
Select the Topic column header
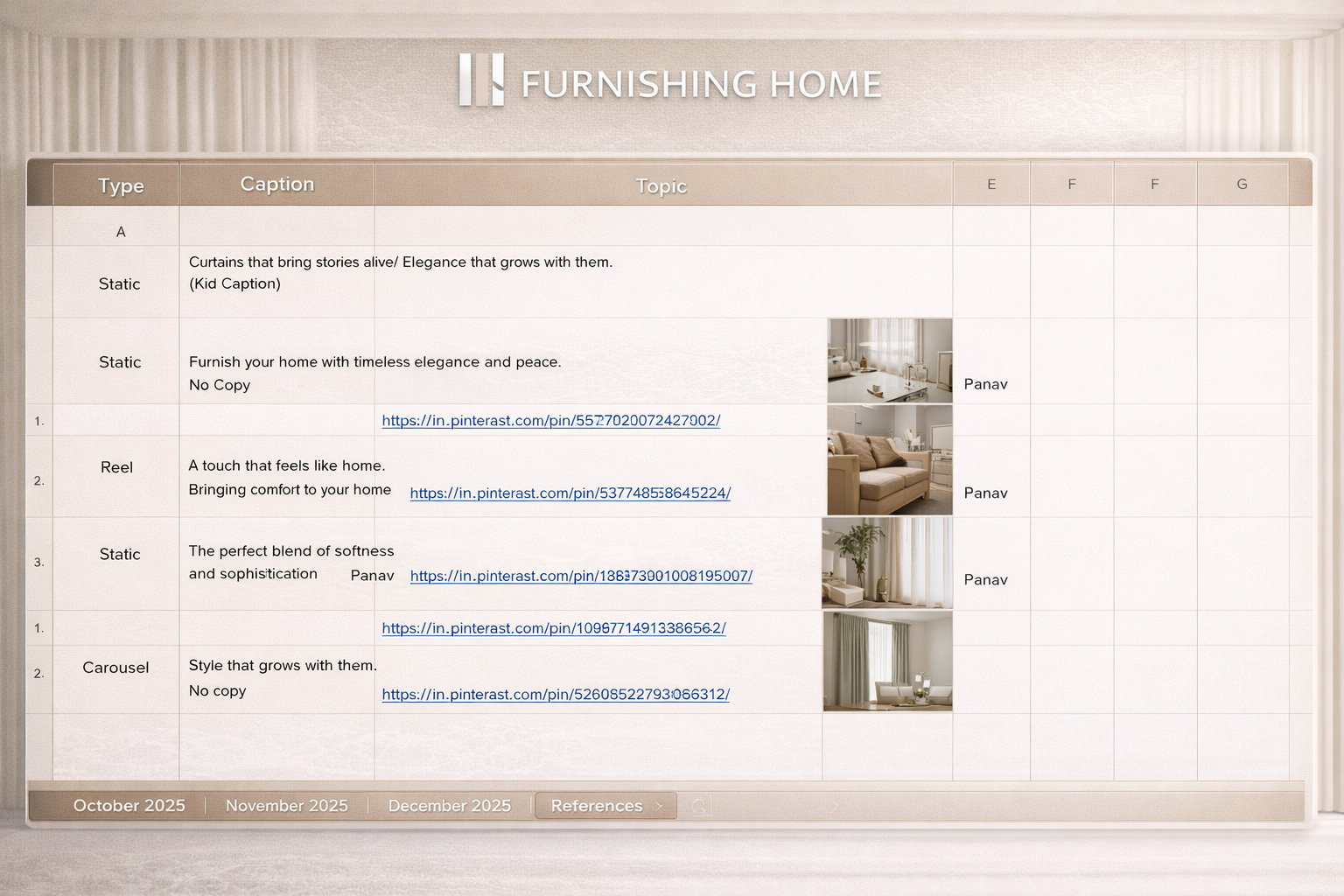pyautogui.click(x=661, y=185)
